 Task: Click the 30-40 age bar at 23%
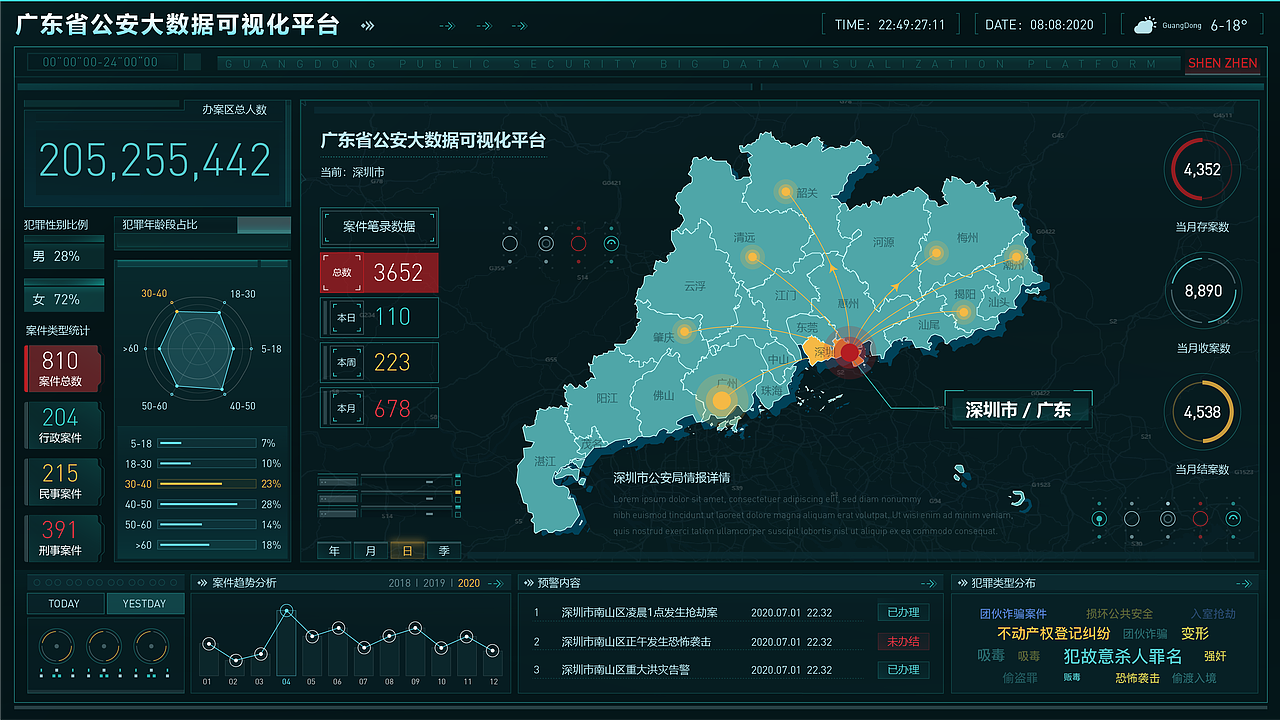point(207,484)
